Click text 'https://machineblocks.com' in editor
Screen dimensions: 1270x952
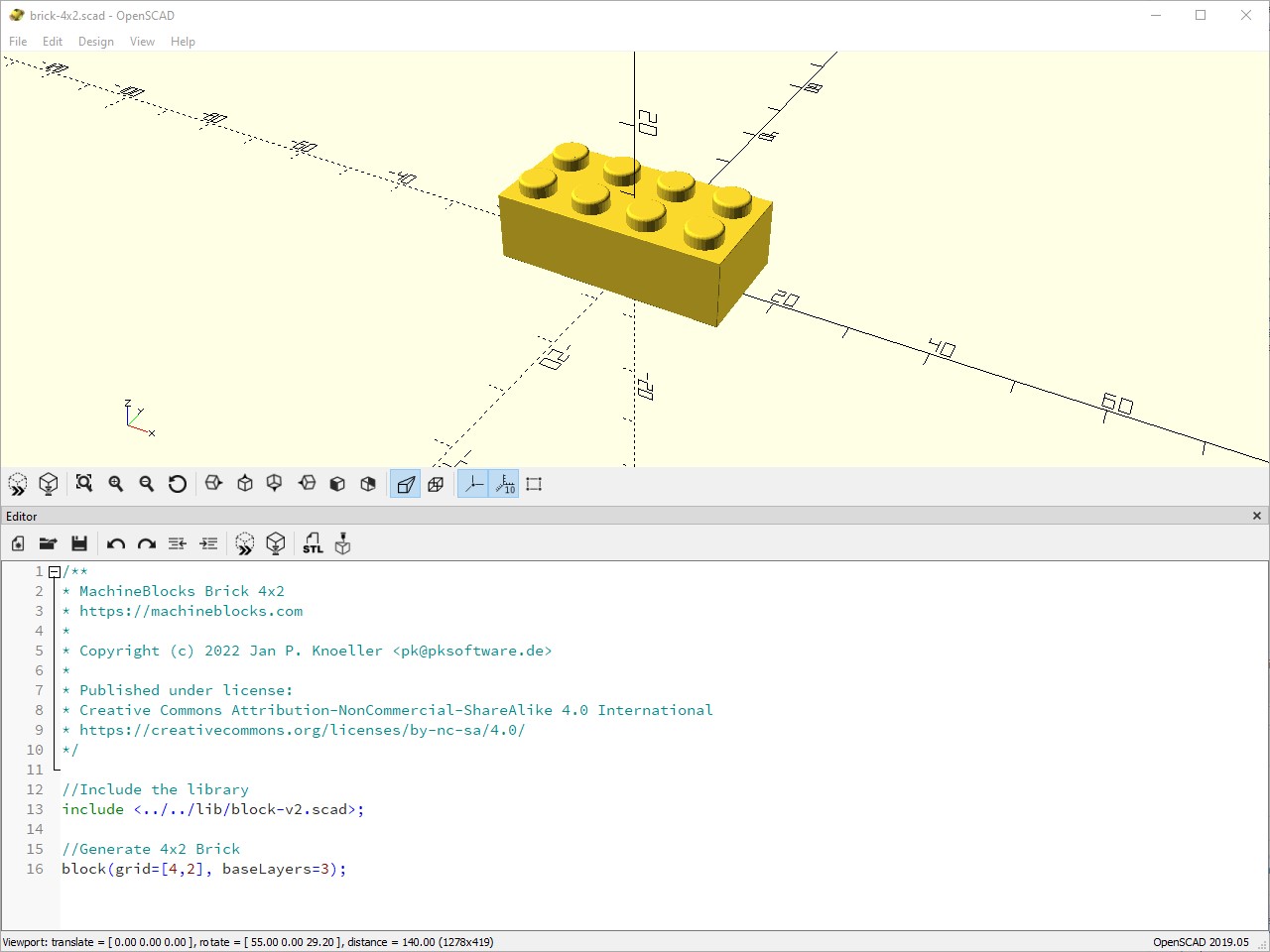point(190,611)
